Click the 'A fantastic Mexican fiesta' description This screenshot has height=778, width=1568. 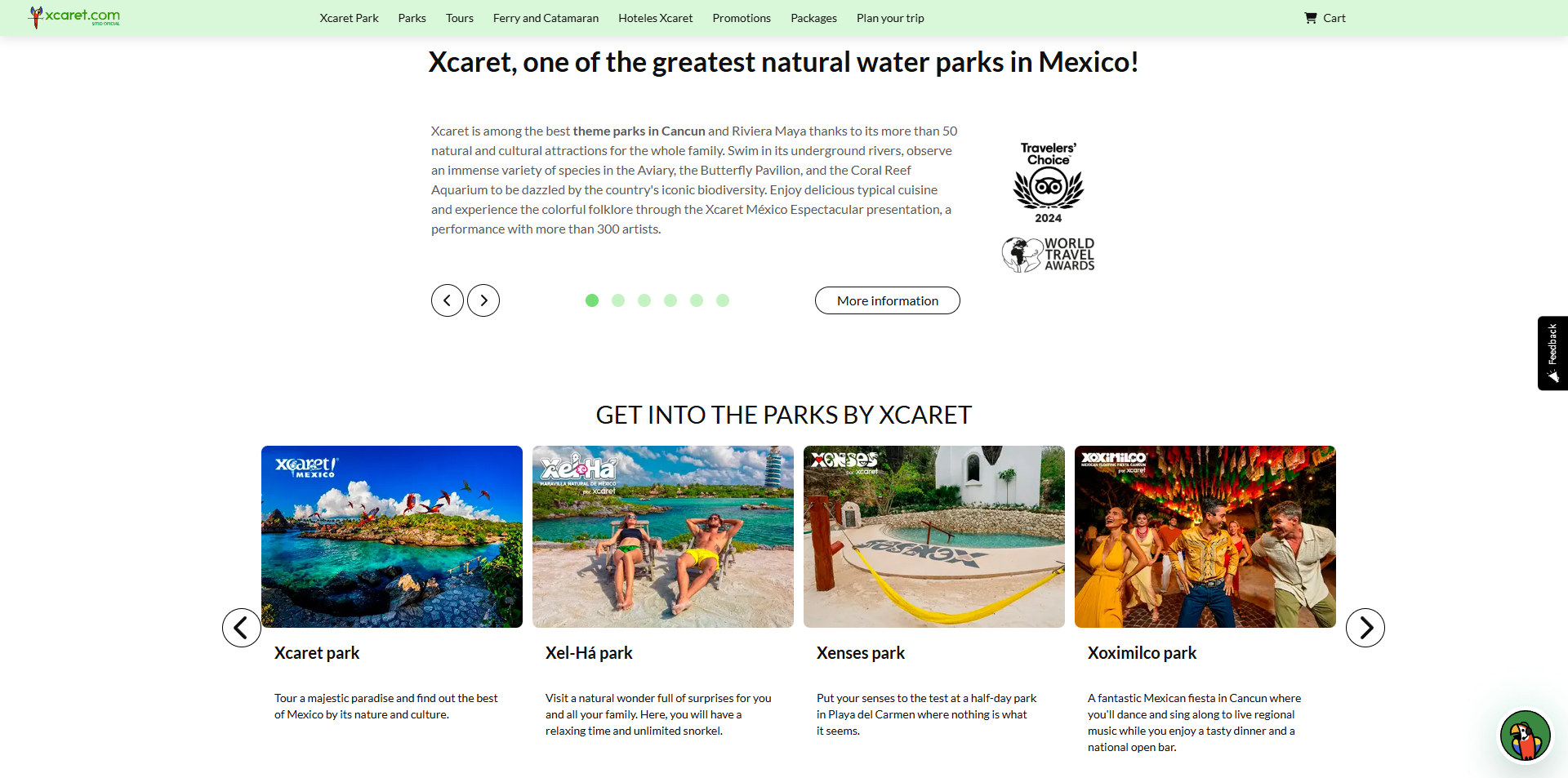click(x=1194, y=722)
